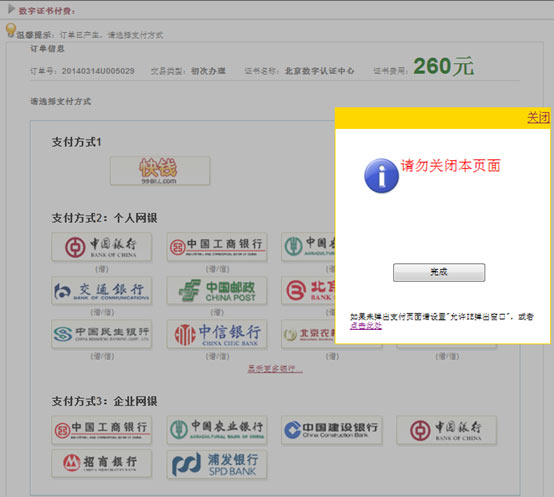Viewport: 554px width, 497px height.
Task: Choose the 中国邮政 China Post logo
Action: point(217,291)
